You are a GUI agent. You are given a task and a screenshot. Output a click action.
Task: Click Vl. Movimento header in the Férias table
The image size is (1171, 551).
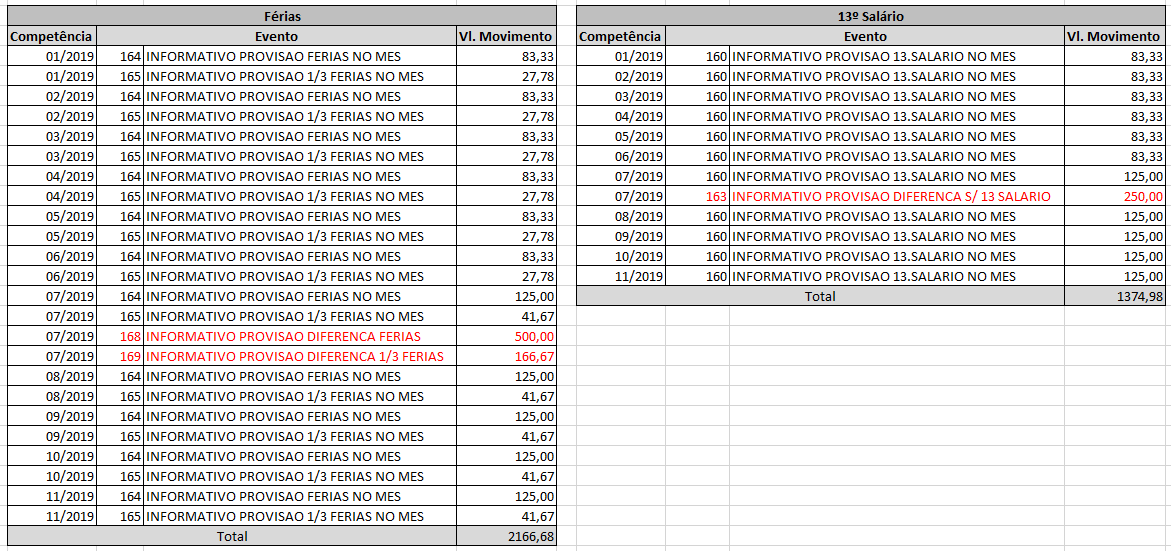[506, 36]
